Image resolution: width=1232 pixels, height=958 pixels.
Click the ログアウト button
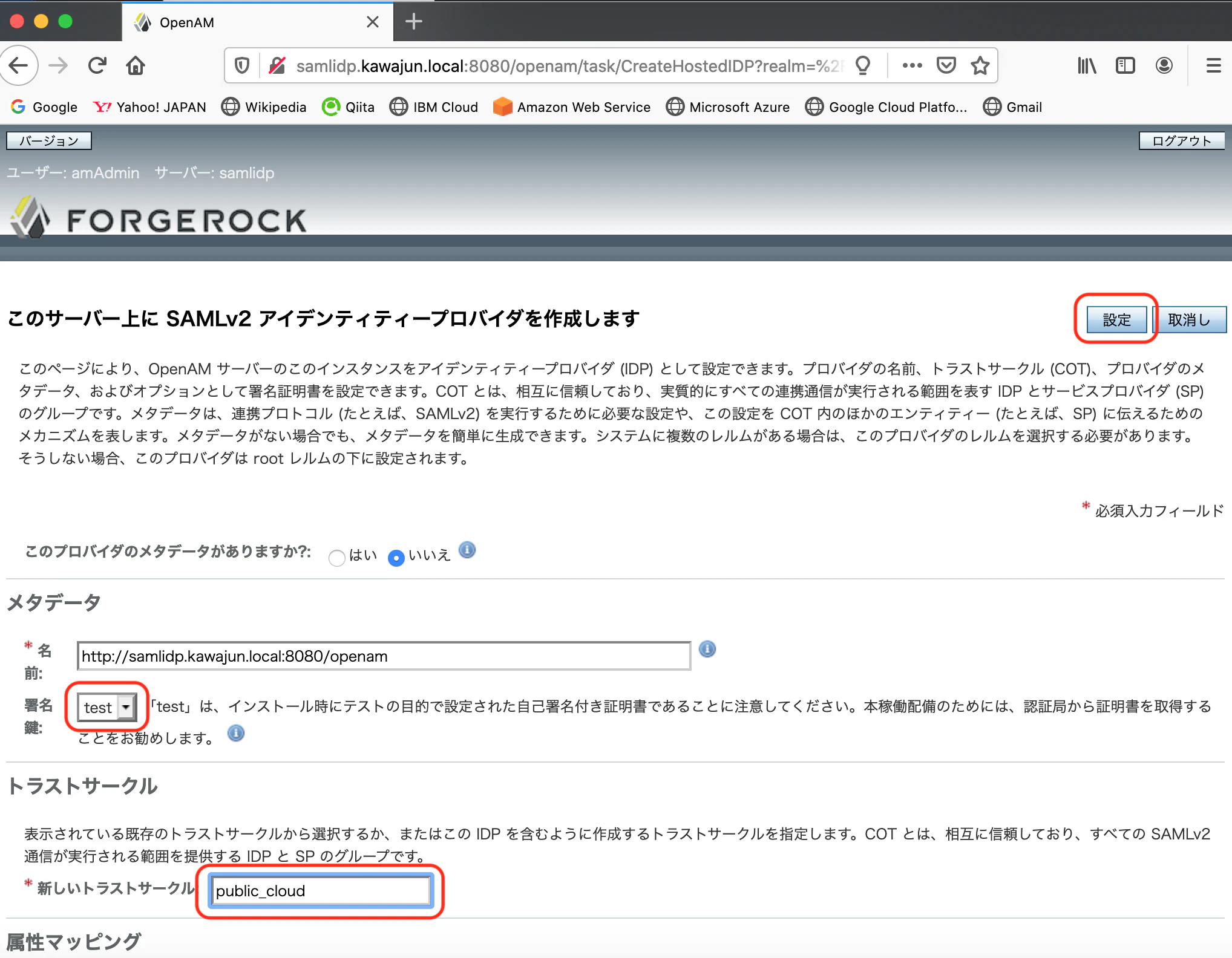[x=1182, y=141]
